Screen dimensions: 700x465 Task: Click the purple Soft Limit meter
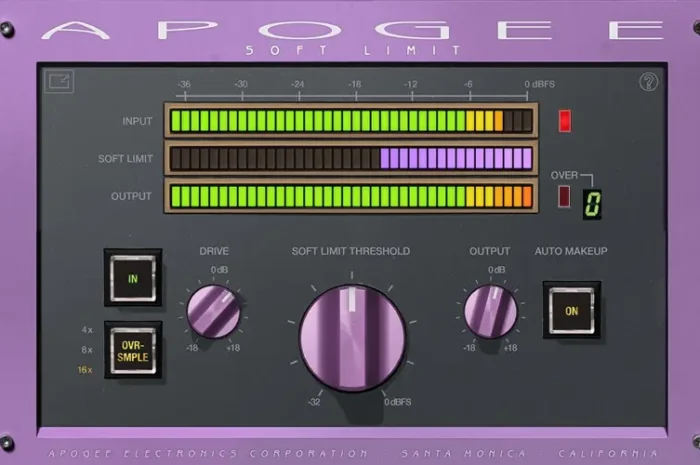click(350, 159)
